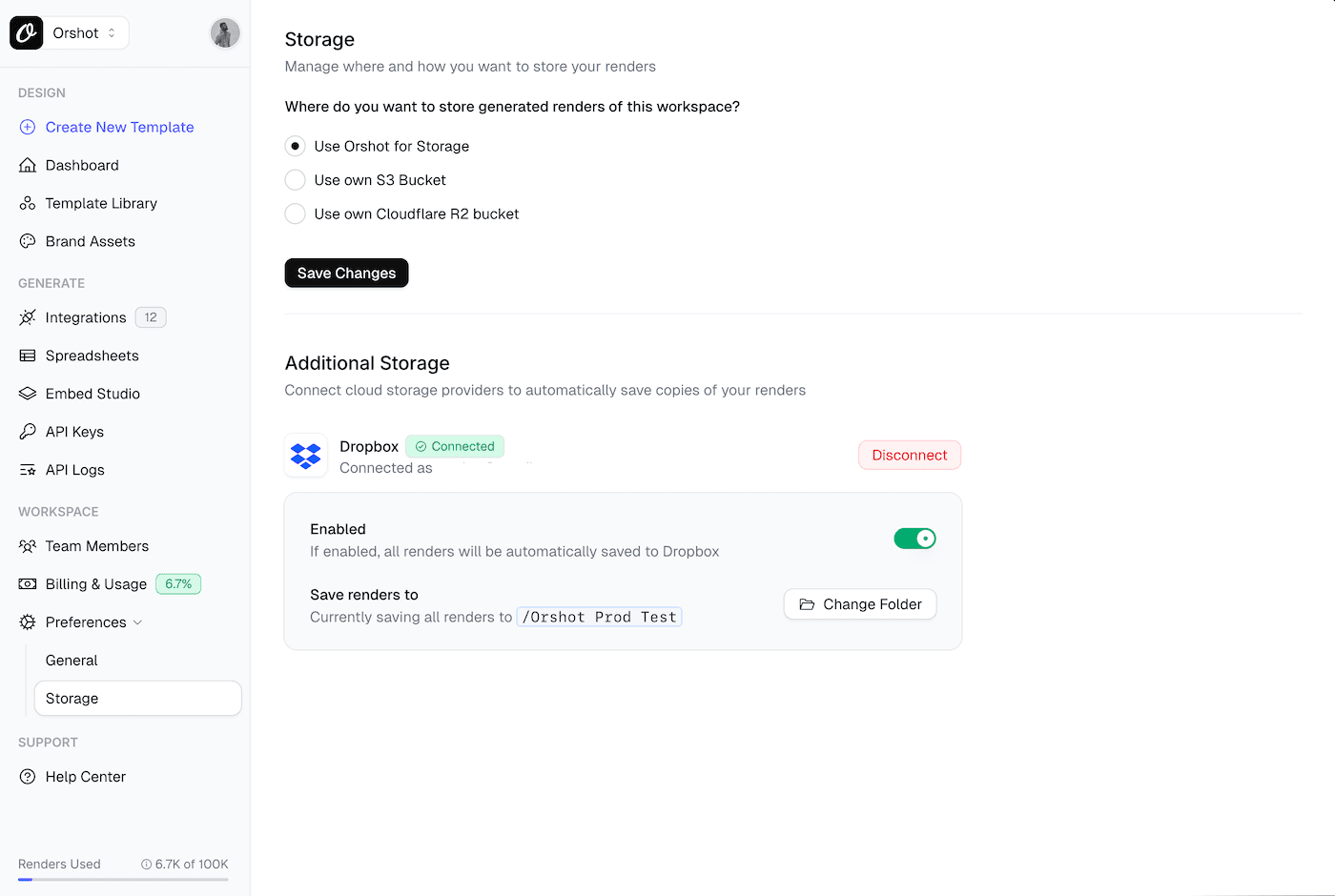Screen dimensions: 1335x896
Task: Collapse the Preferences section chevron
Action: point(137,622)
